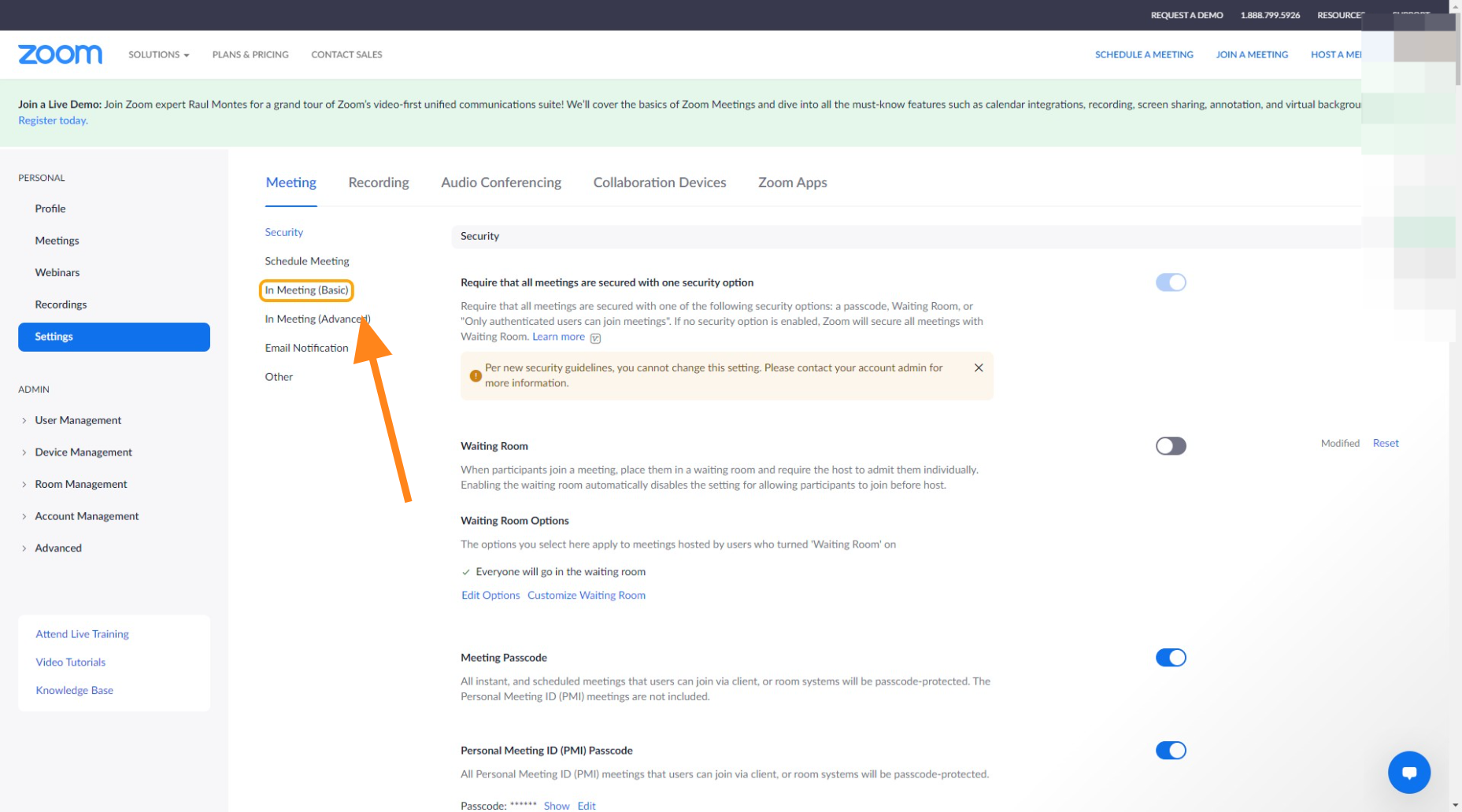Edit the PMI passcode
Image resolution: width=1462 pixels, height=812 pixels.
[587, 806]
